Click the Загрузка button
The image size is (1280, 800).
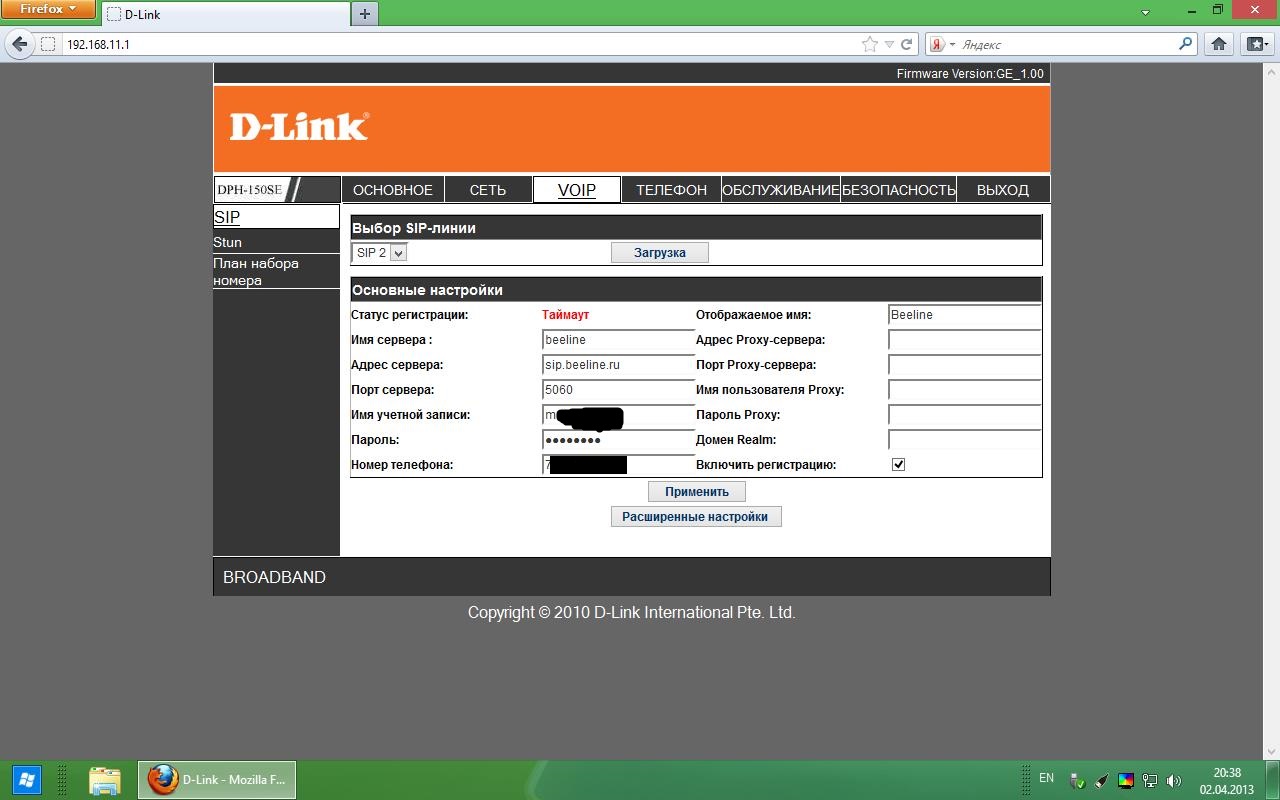pyautogui.click(x=660, y=253)
